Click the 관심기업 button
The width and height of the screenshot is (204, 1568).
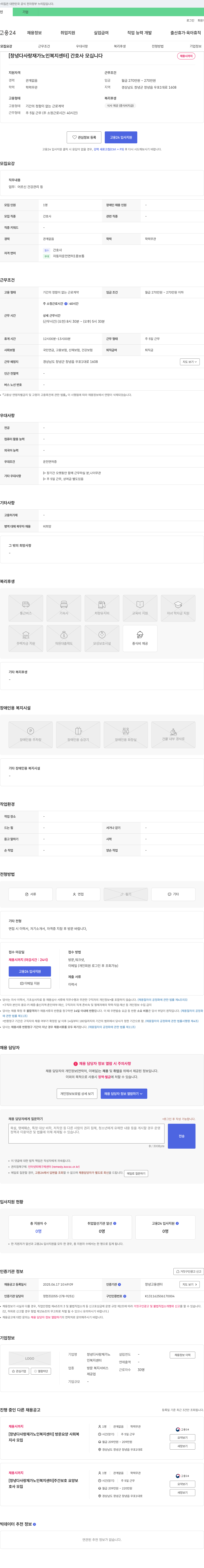(x=19, y=1371)
